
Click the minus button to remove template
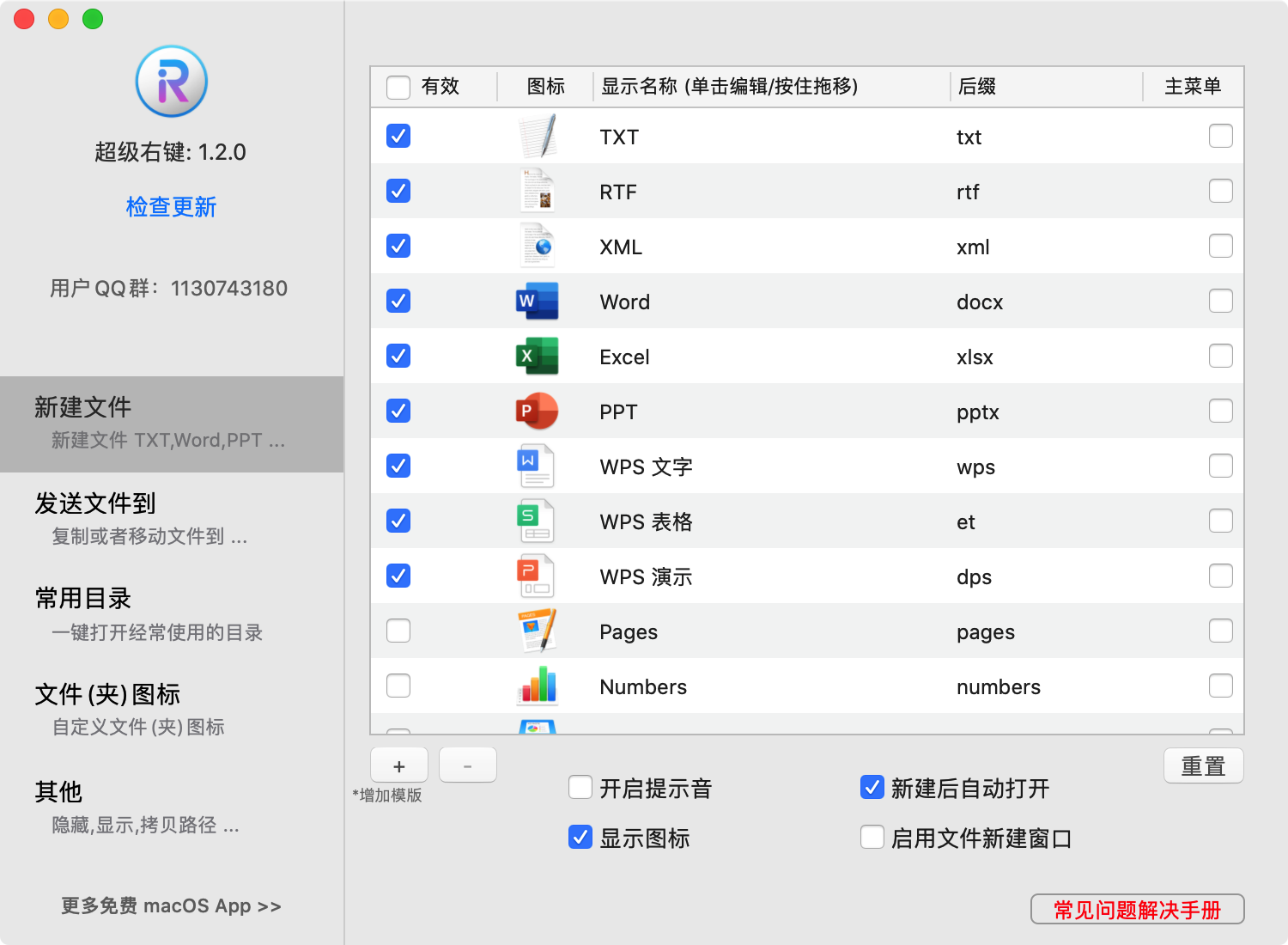tap(468, 765)
